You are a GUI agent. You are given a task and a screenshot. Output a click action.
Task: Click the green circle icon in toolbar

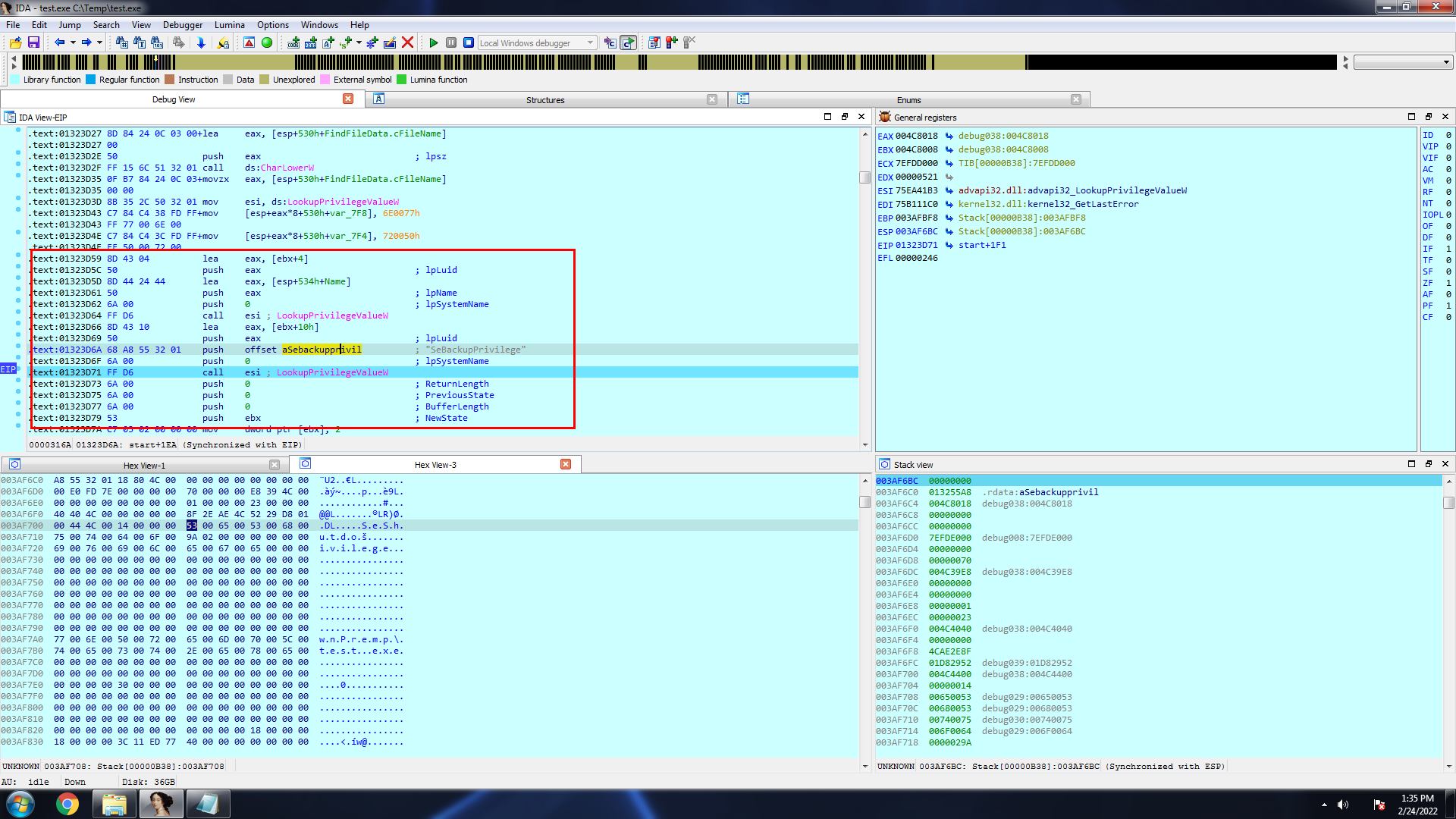click(x=267, y=42)
